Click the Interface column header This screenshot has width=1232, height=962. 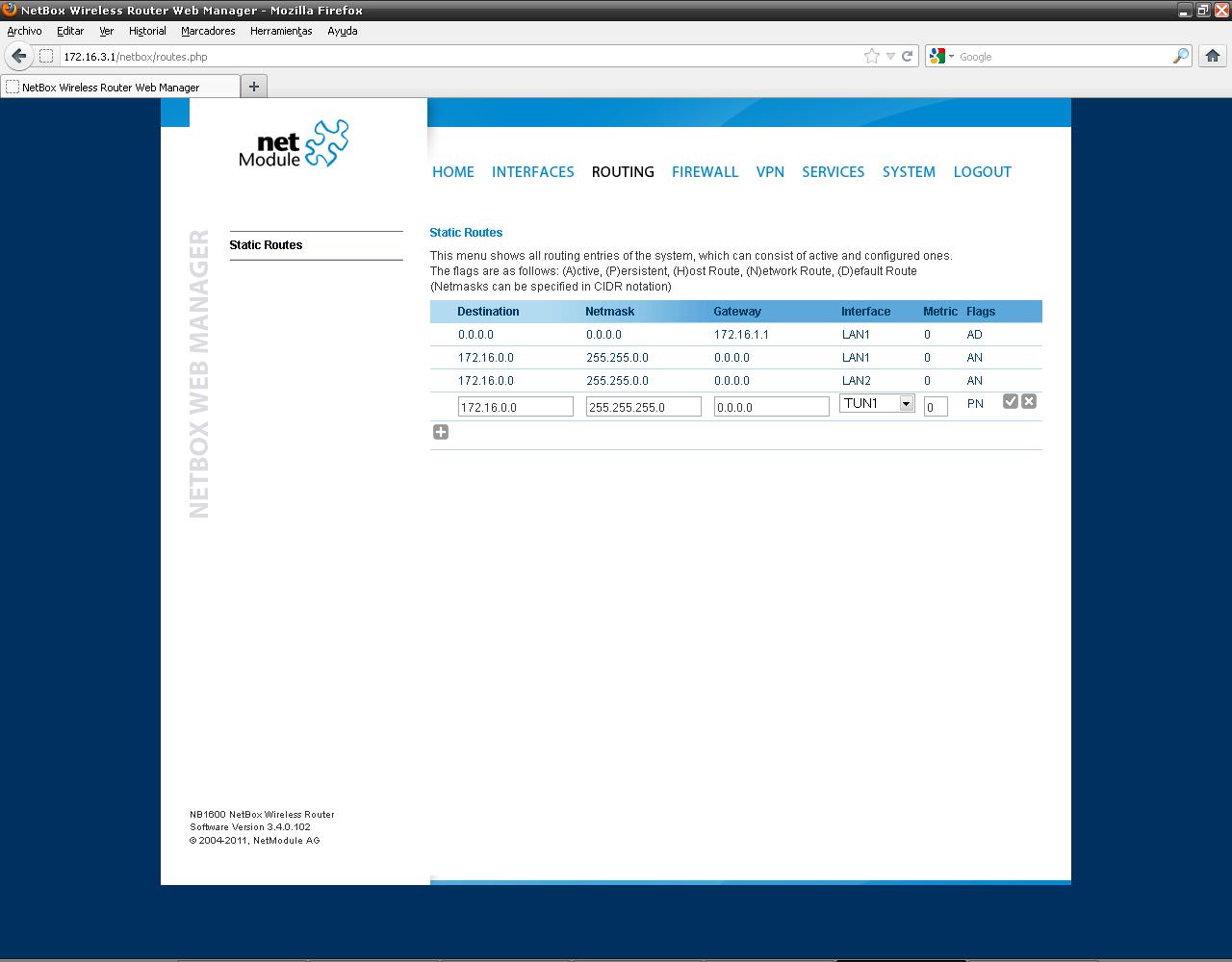click(x=866, y=312)
